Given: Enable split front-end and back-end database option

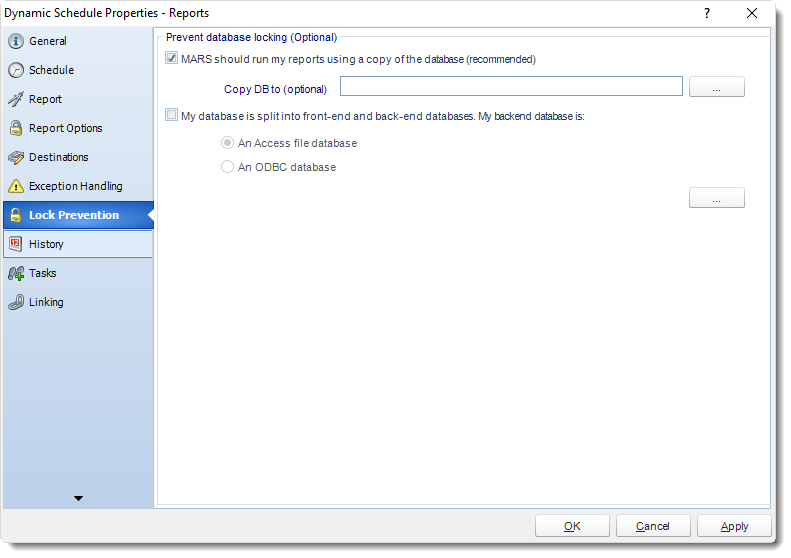Looking at the screenshot, I should click(x=172, y=116).
